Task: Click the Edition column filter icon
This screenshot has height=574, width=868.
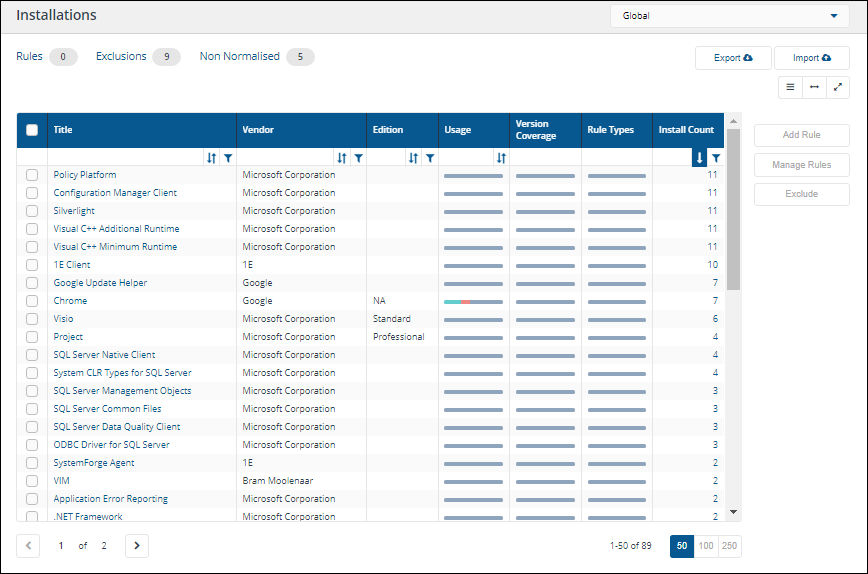Action: (x=430, y=158)
